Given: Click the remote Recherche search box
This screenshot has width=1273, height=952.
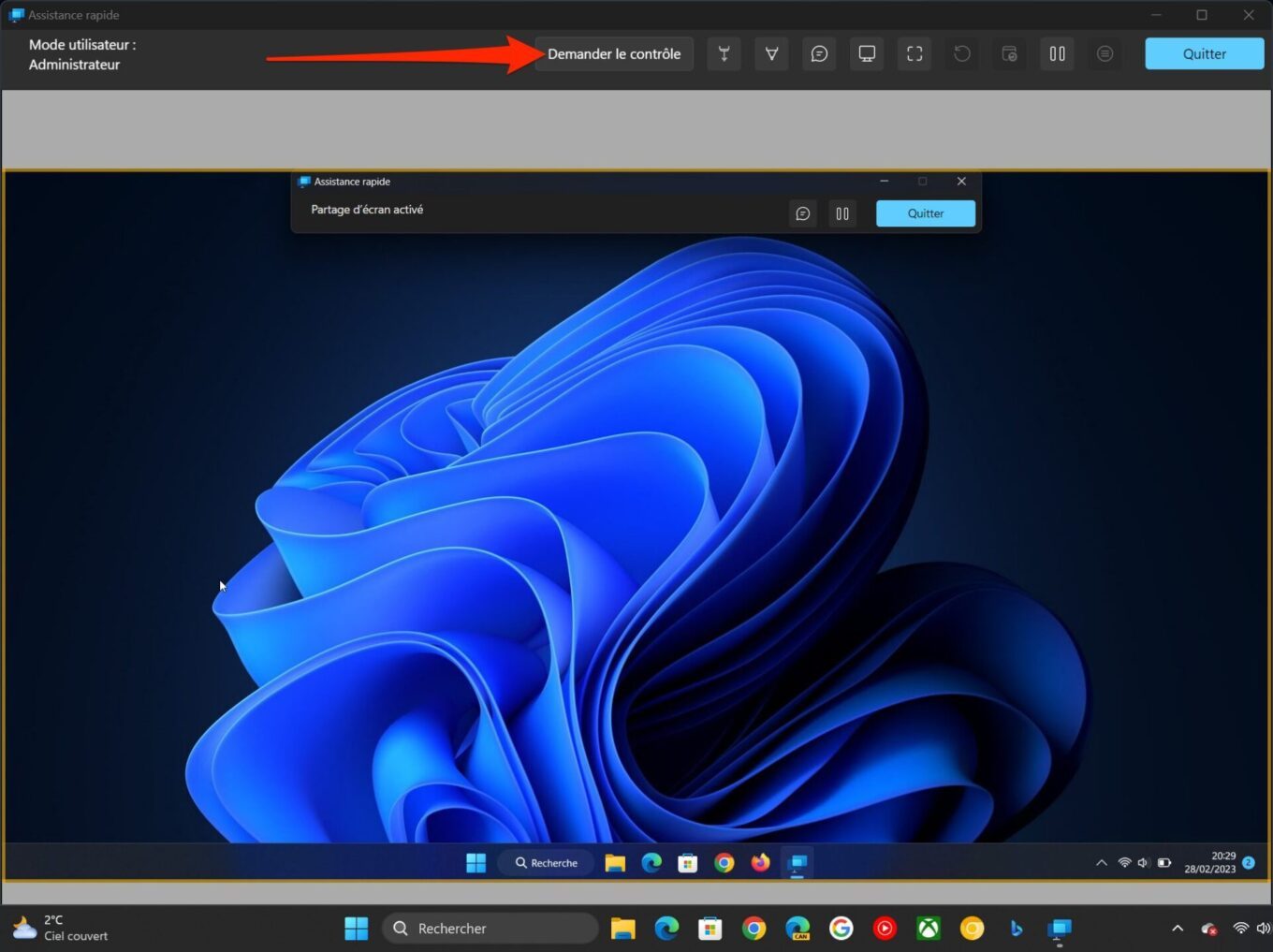Looking at the screenshot, I should pos(547,863).
